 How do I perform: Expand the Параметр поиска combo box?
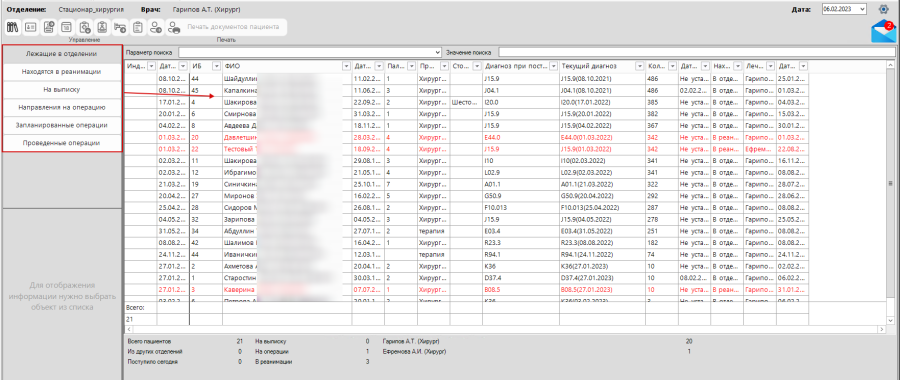[439, 52]
